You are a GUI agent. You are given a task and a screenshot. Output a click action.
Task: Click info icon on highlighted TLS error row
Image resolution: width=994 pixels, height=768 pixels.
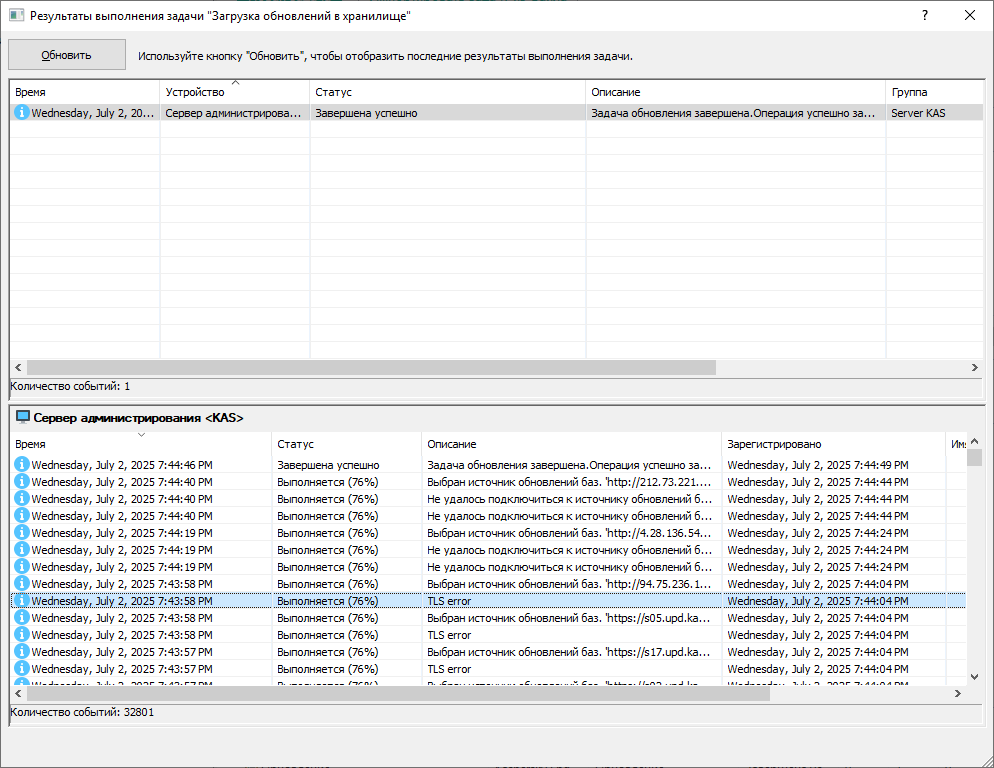click(22, 601)
